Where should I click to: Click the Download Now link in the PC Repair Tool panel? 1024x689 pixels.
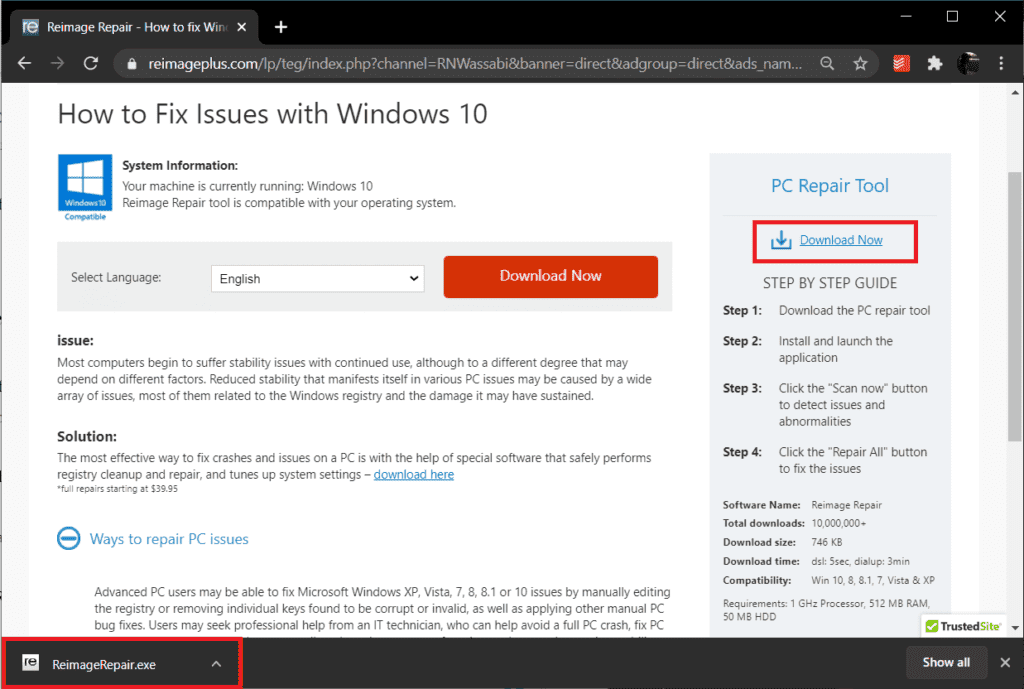point(841,240)
